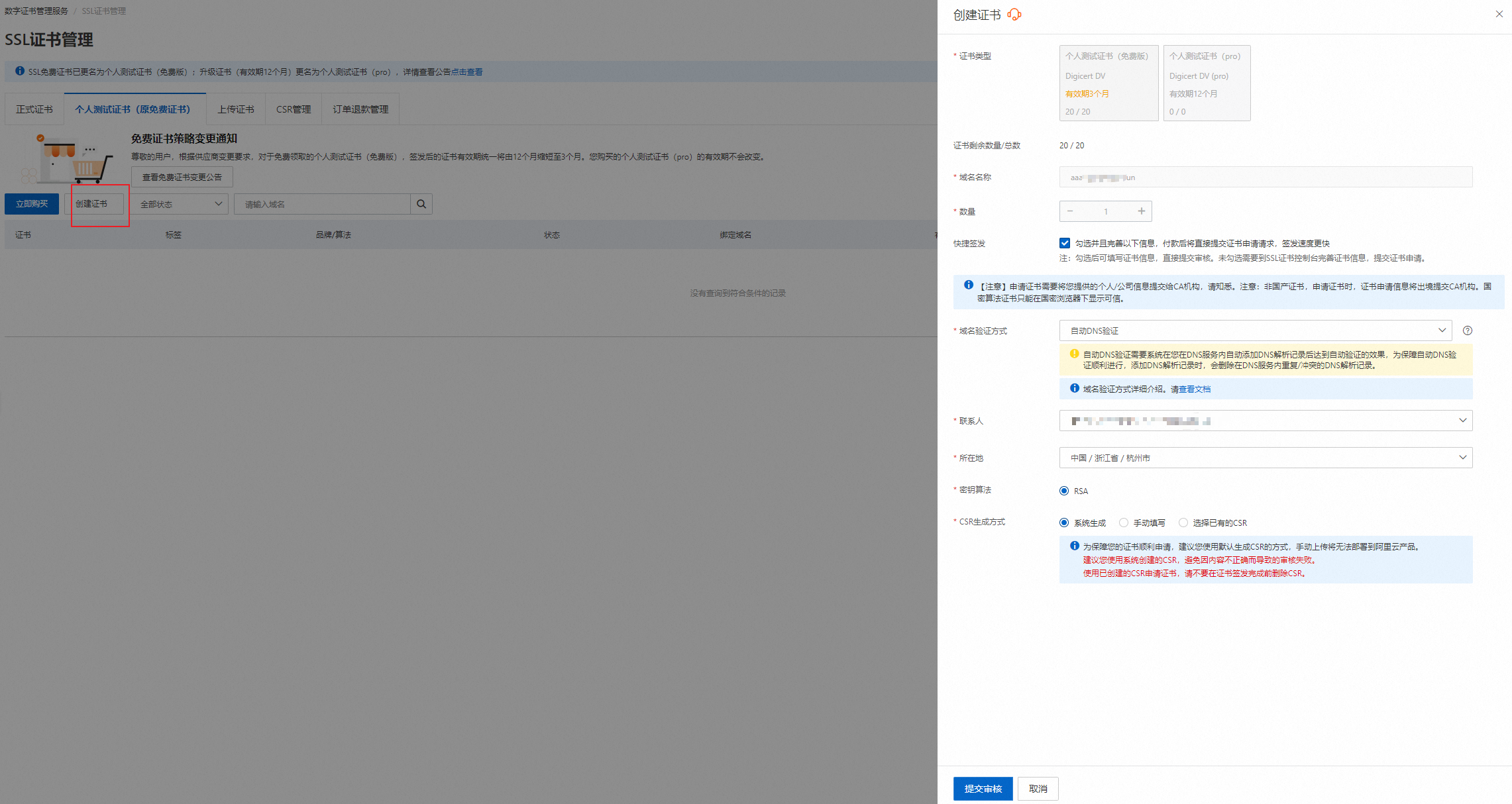Click the 提交审核 submit button

click(x=983, y=788)
